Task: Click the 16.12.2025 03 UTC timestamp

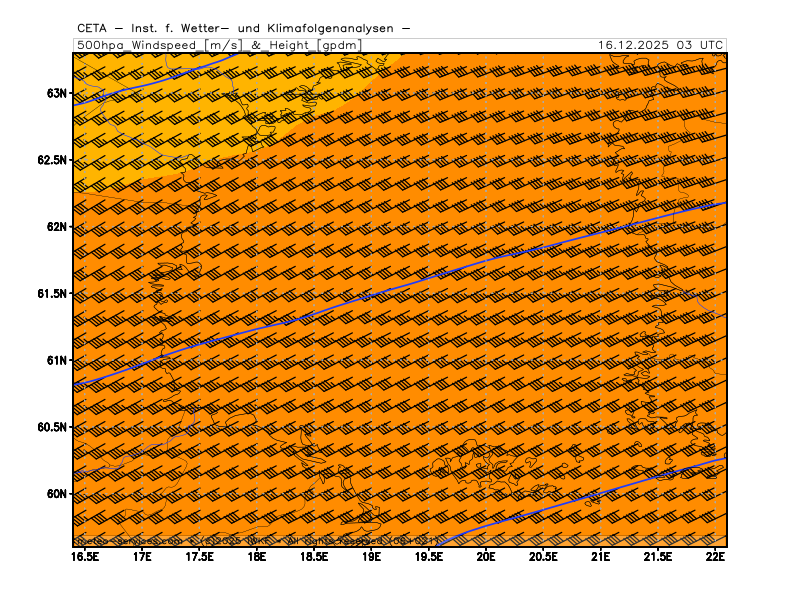Action: coord(660,45)
